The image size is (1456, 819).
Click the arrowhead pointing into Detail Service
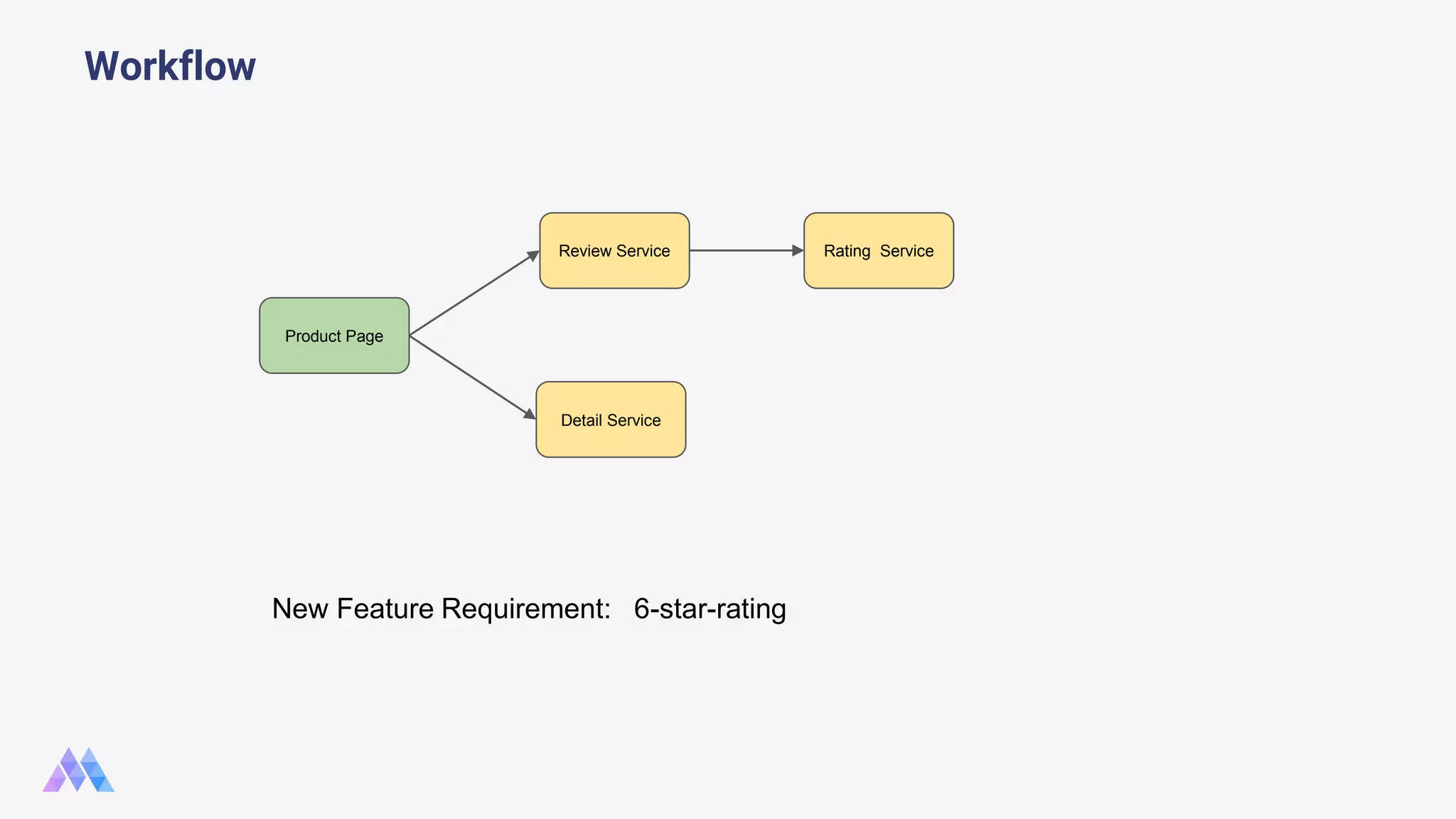coord(530,414)
